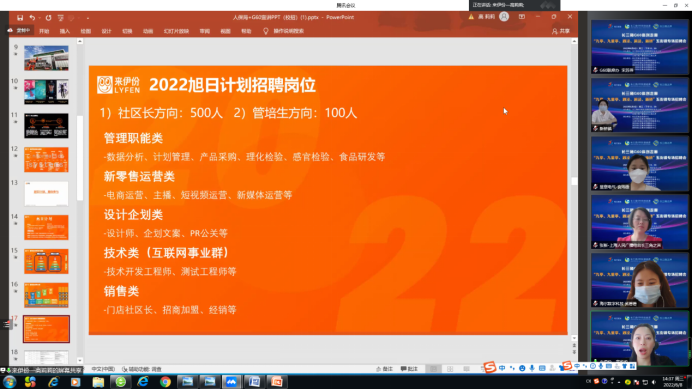Viewport: 693px width, 390px height.
Task: Click the warning triangle icon in title bar
Action: point(471,17)
